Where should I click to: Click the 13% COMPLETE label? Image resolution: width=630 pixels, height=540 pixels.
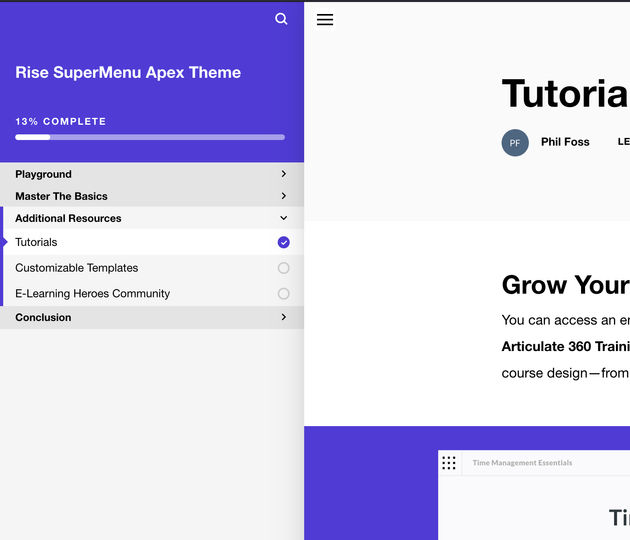[61, 121]
